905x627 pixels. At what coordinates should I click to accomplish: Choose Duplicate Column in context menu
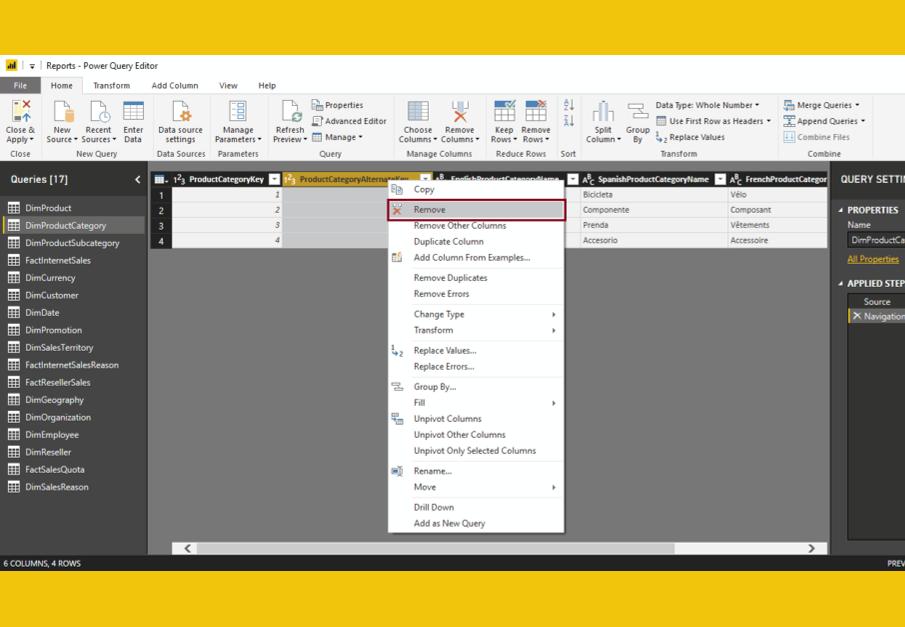click(448, 241)
